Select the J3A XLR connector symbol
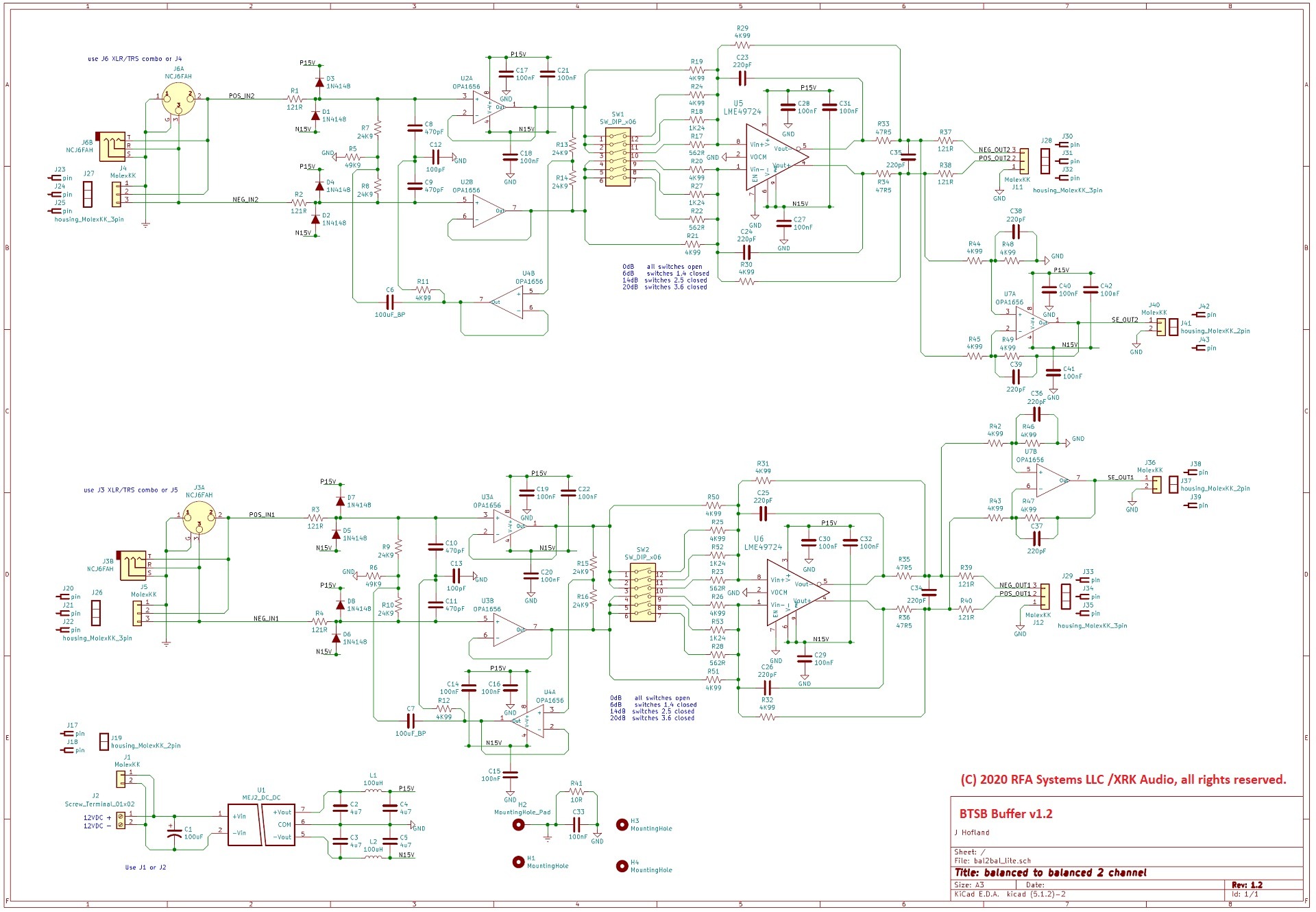The width and height of the screenshot is (1316, 912). (199, 519)
